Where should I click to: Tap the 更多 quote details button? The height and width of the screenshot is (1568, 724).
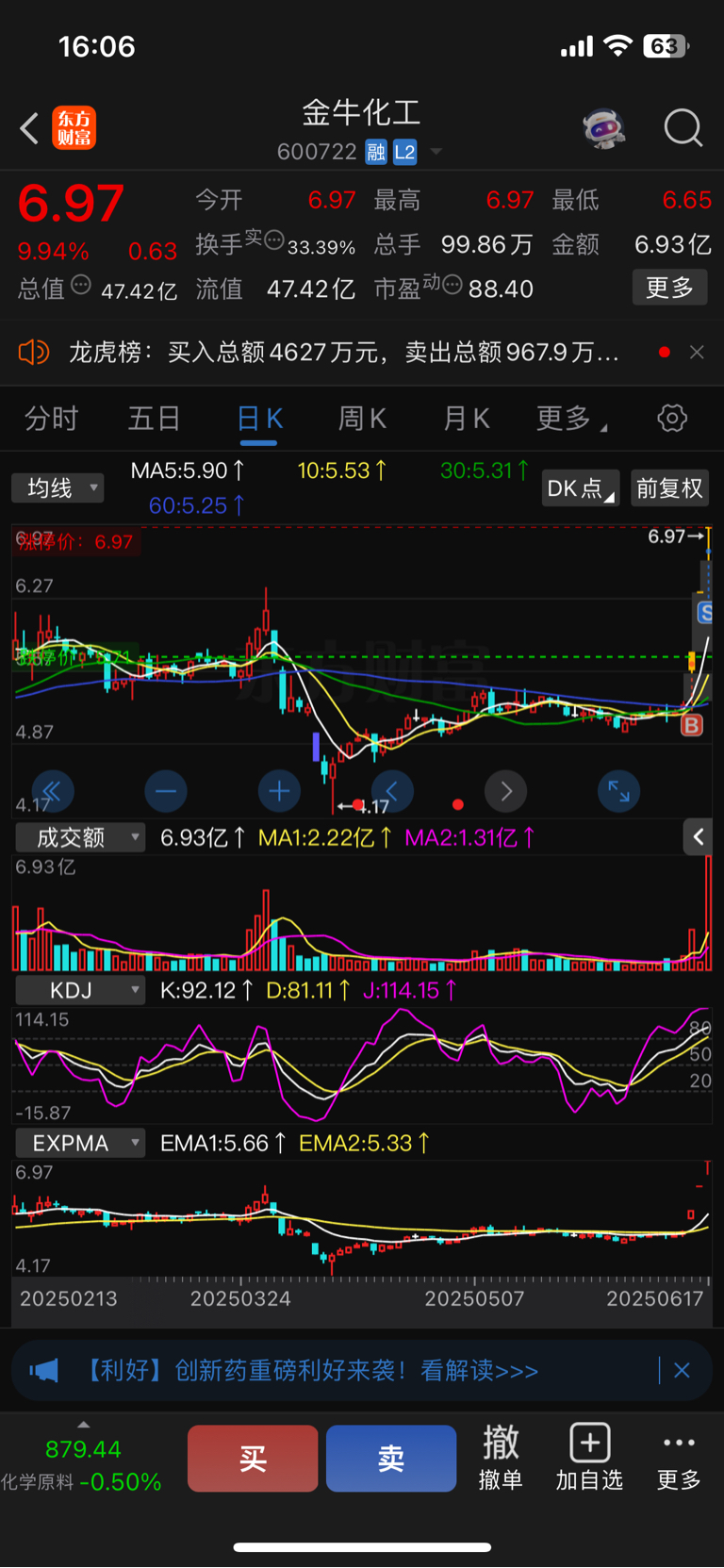[x=669, y=288]
